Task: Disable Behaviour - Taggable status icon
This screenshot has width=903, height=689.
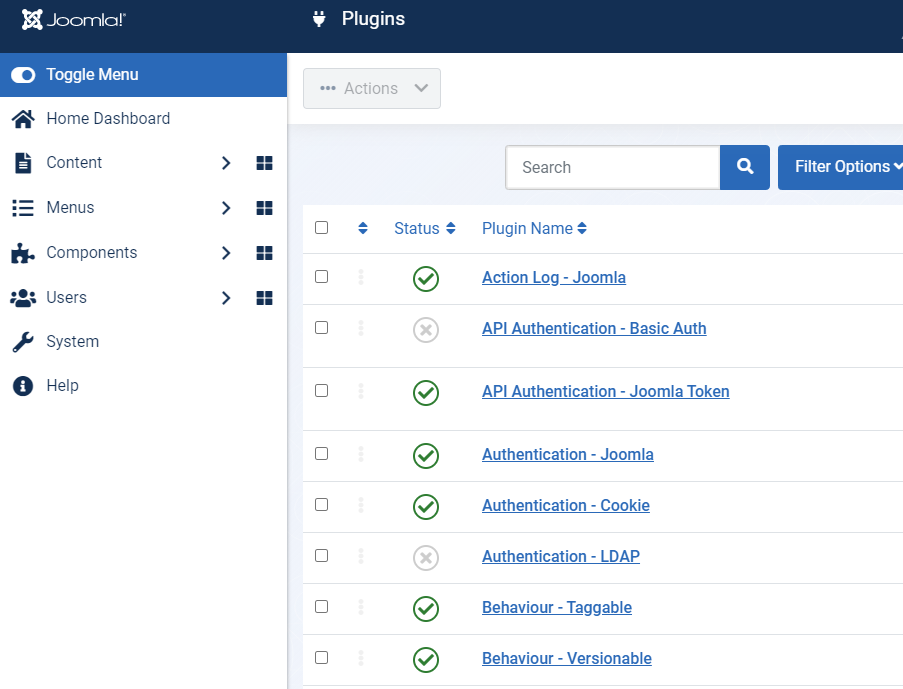Action: [426, 609]
